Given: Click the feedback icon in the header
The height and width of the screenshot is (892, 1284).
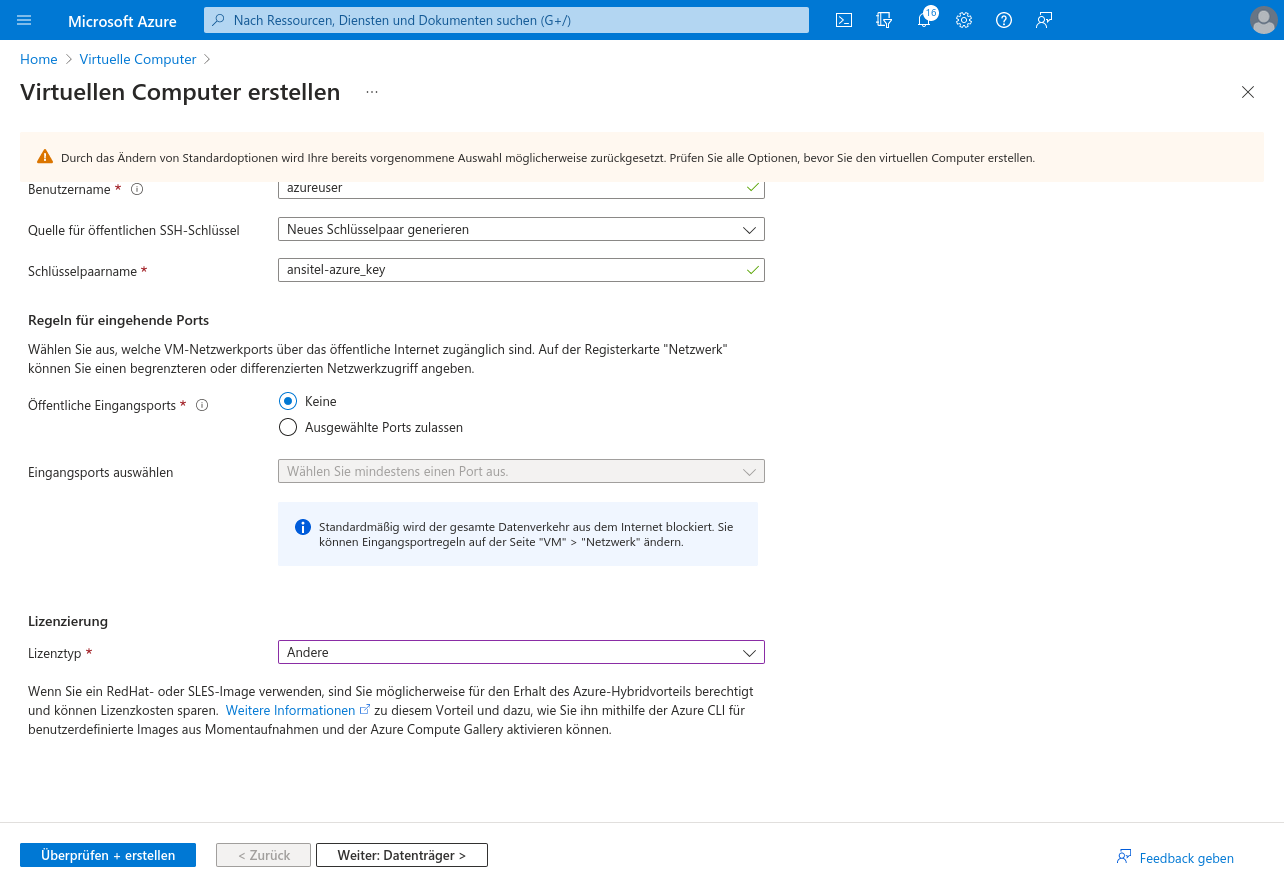Looking at the screenshot, I should (x=1044, y=20).
